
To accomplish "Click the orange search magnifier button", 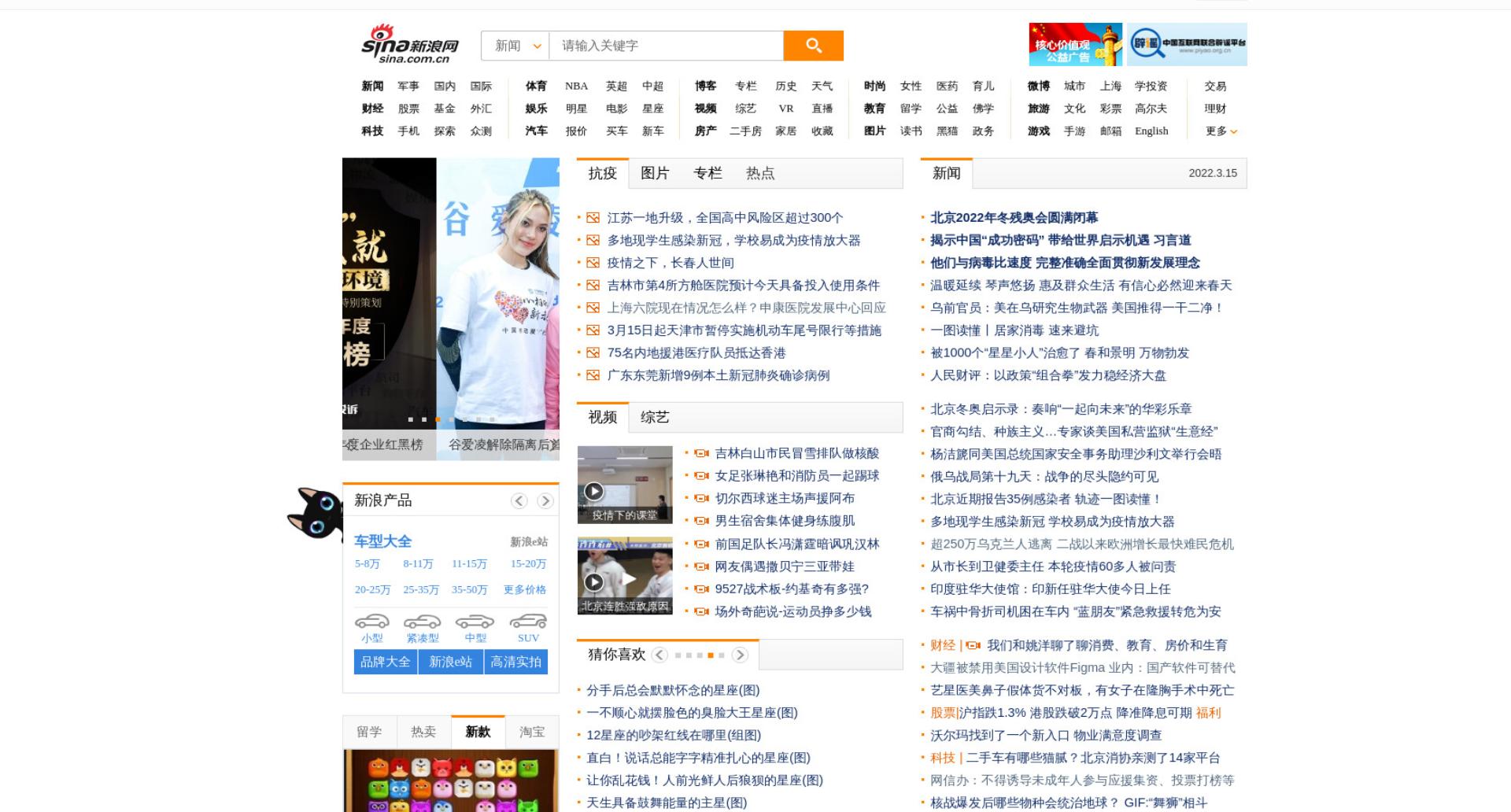I will click(813, 46).
